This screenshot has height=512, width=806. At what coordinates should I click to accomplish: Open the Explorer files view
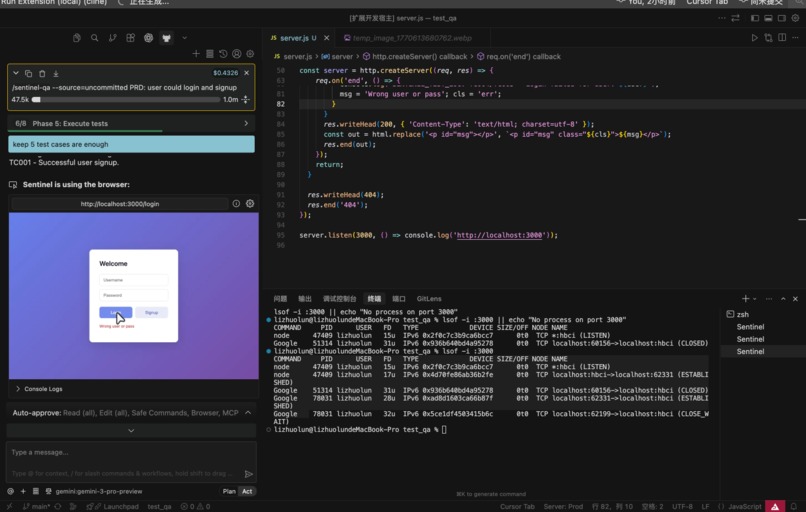[77, 38]
